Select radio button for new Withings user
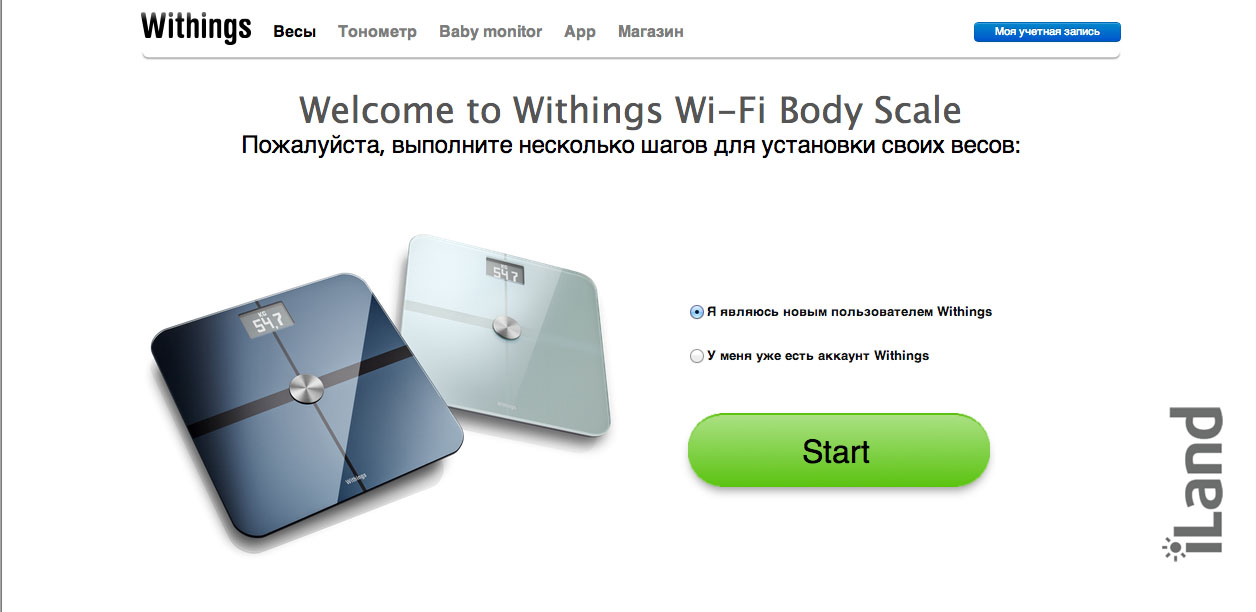 click(697, 312)
